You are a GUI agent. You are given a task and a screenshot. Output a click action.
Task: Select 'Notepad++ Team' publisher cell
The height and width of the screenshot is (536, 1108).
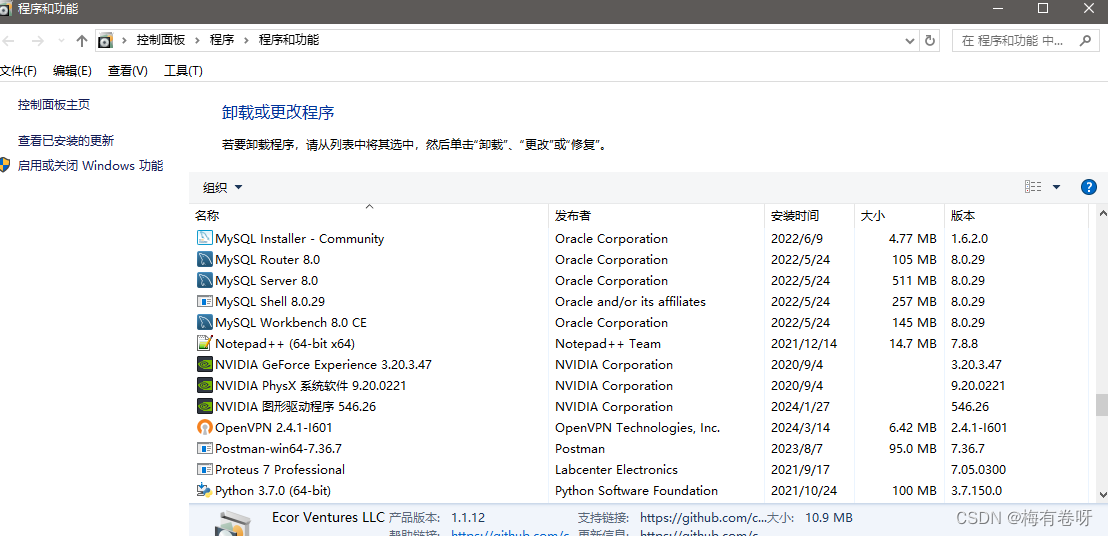pos(608,344)
